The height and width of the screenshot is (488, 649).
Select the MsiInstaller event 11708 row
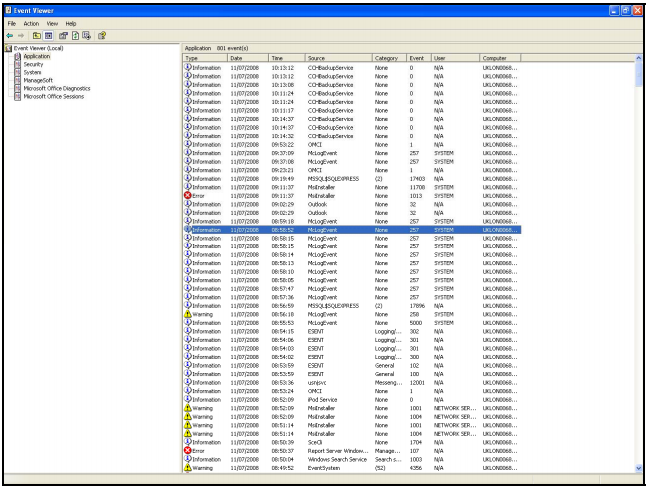point(352,187)
